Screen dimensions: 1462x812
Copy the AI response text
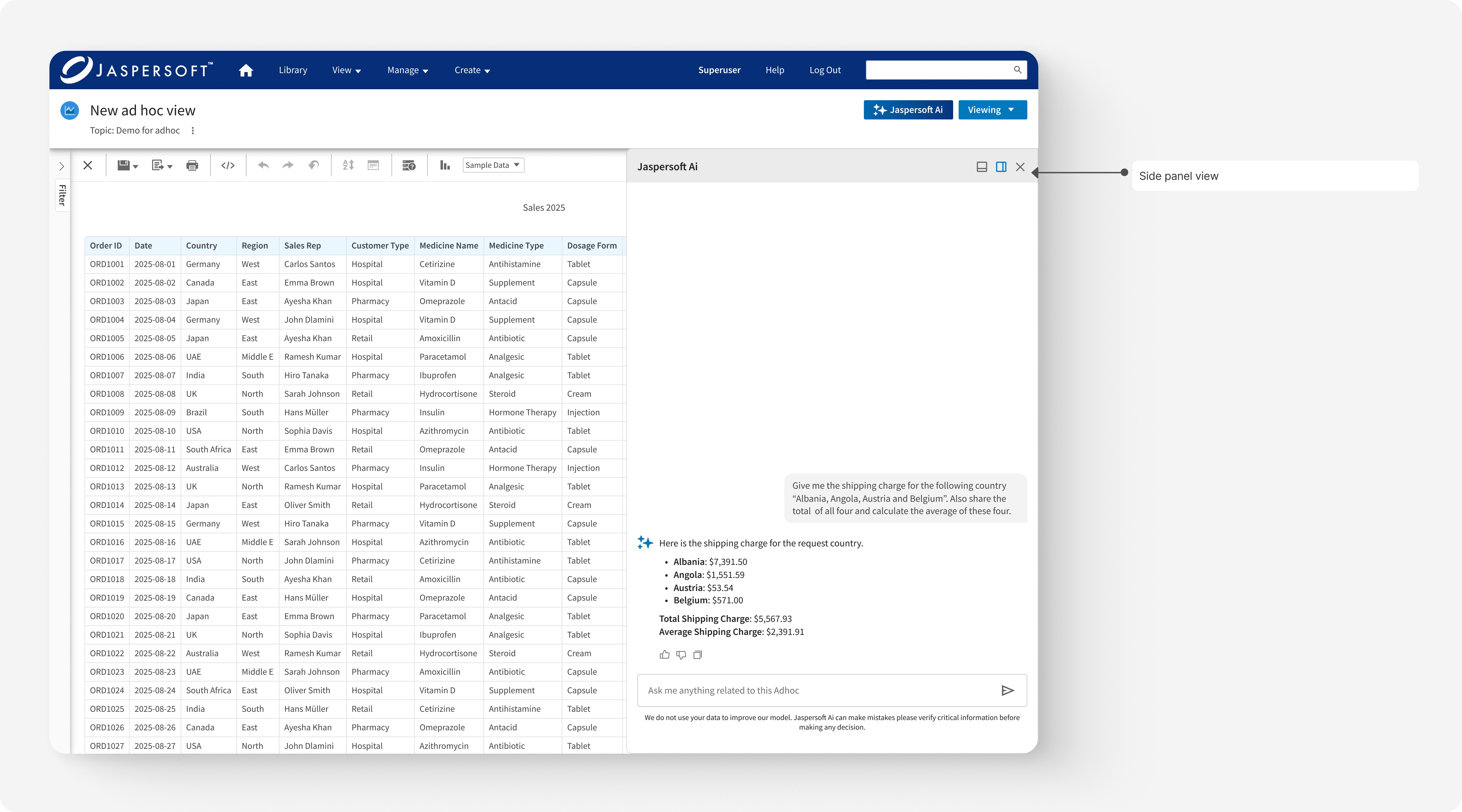(x=697, y=655)
